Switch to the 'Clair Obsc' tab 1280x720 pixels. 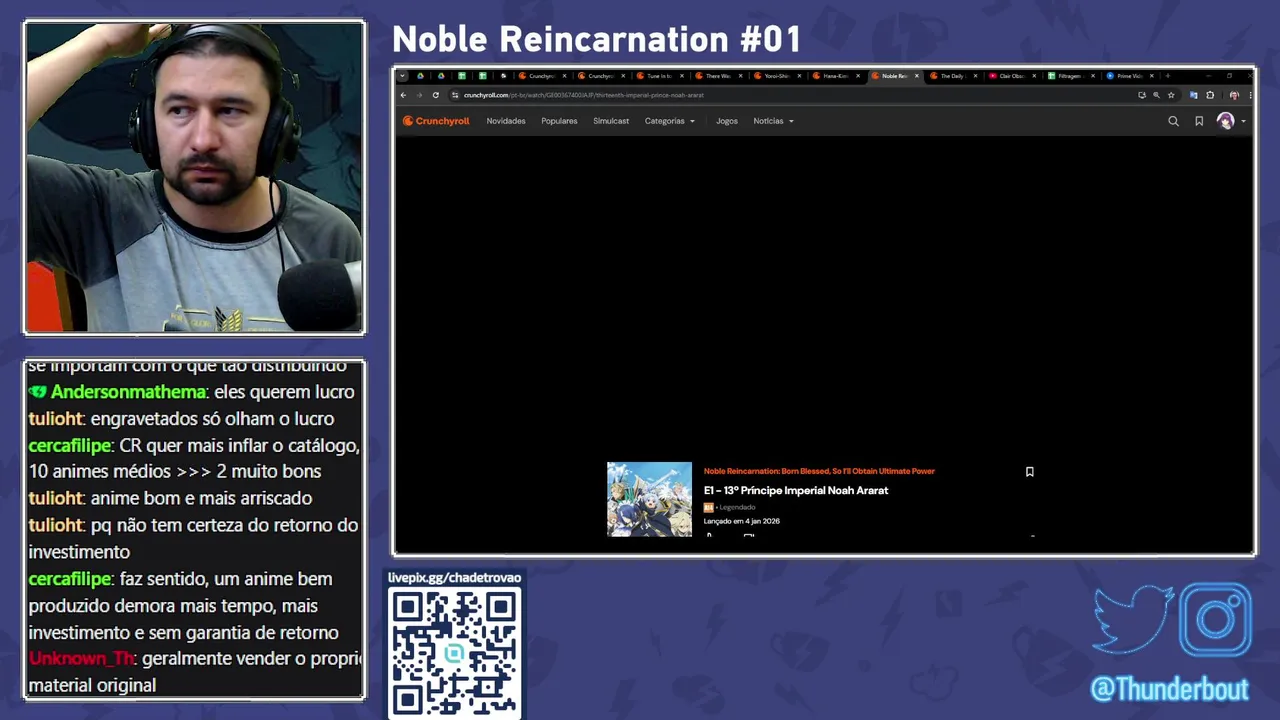[x=1011, y=76]
